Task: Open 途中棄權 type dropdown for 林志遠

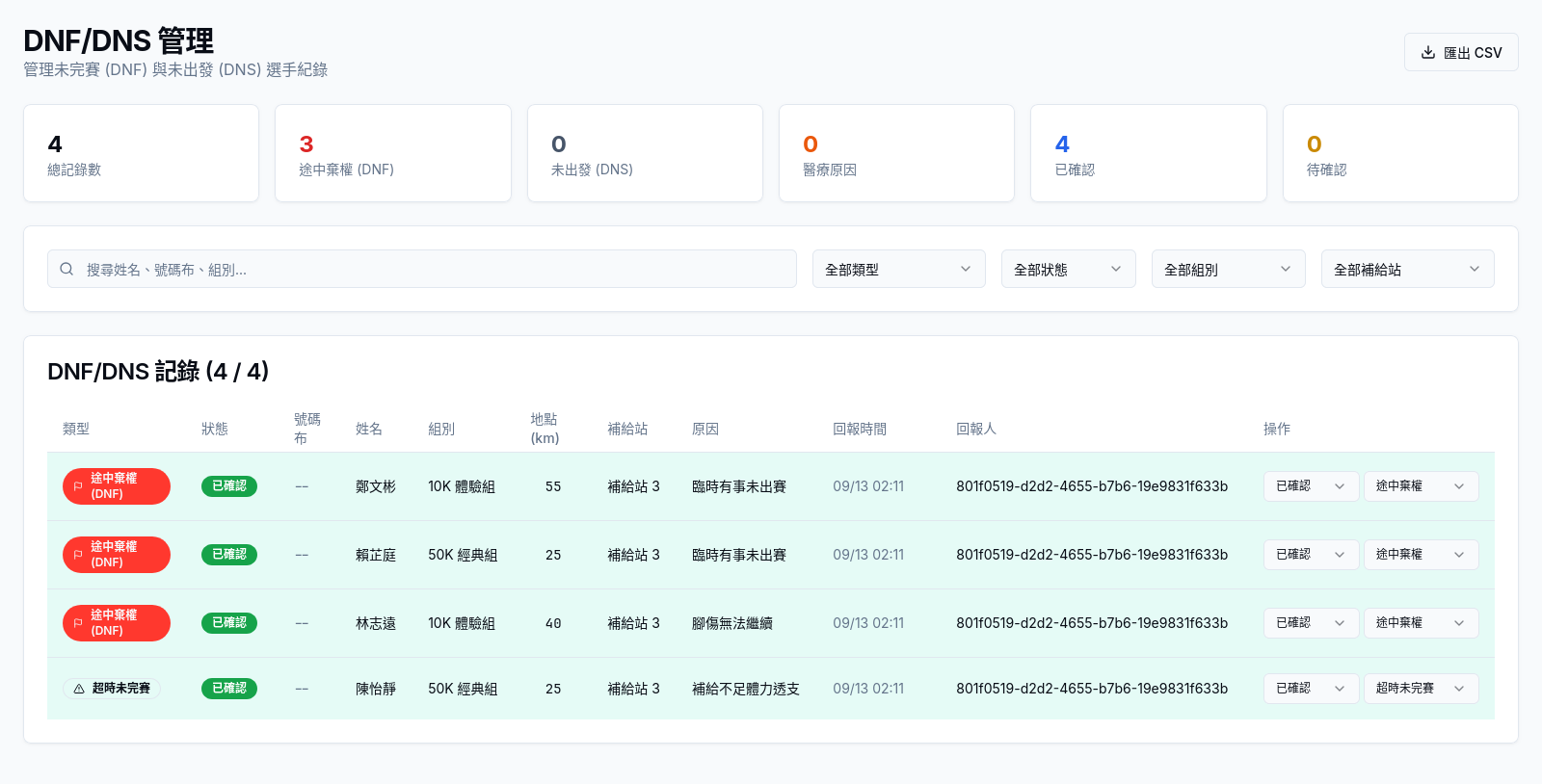Action: click(1421, 623)
